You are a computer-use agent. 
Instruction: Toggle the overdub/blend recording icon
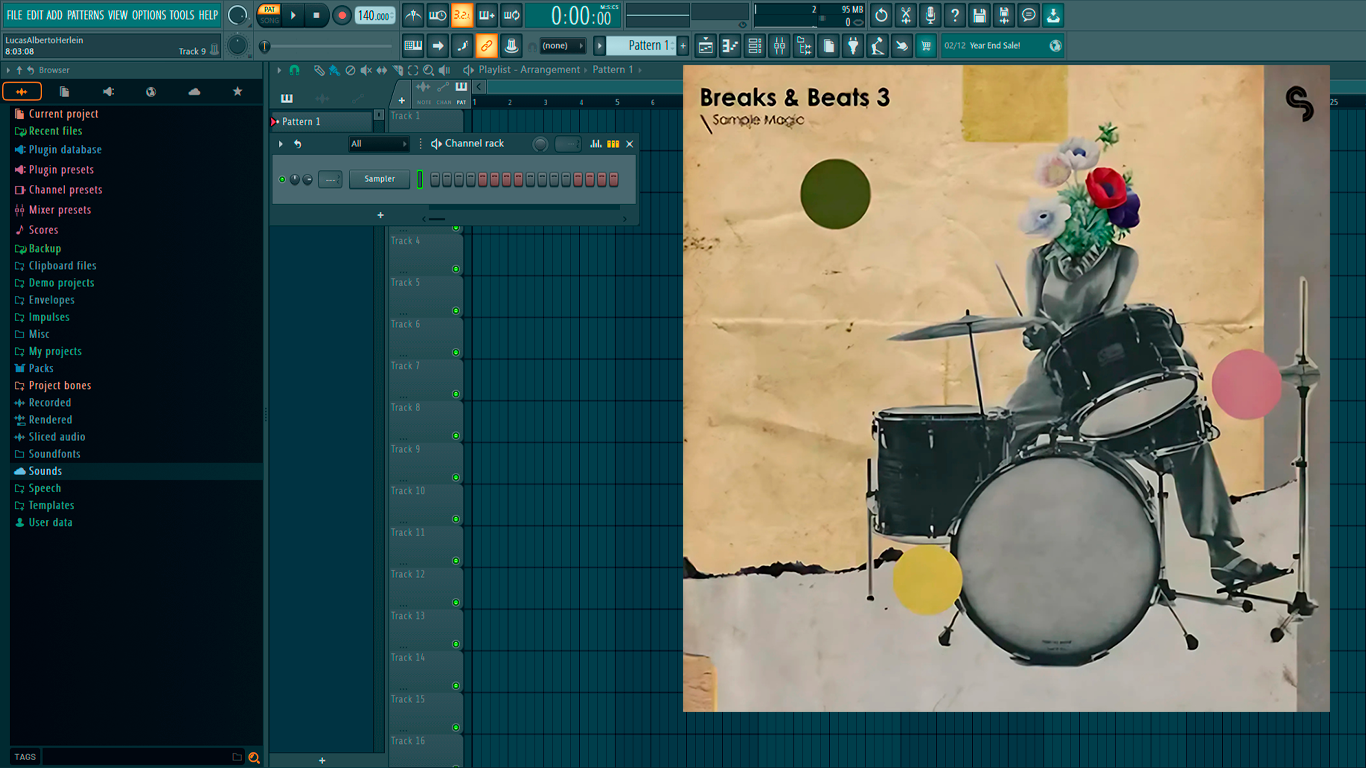[x=487, y=15]
